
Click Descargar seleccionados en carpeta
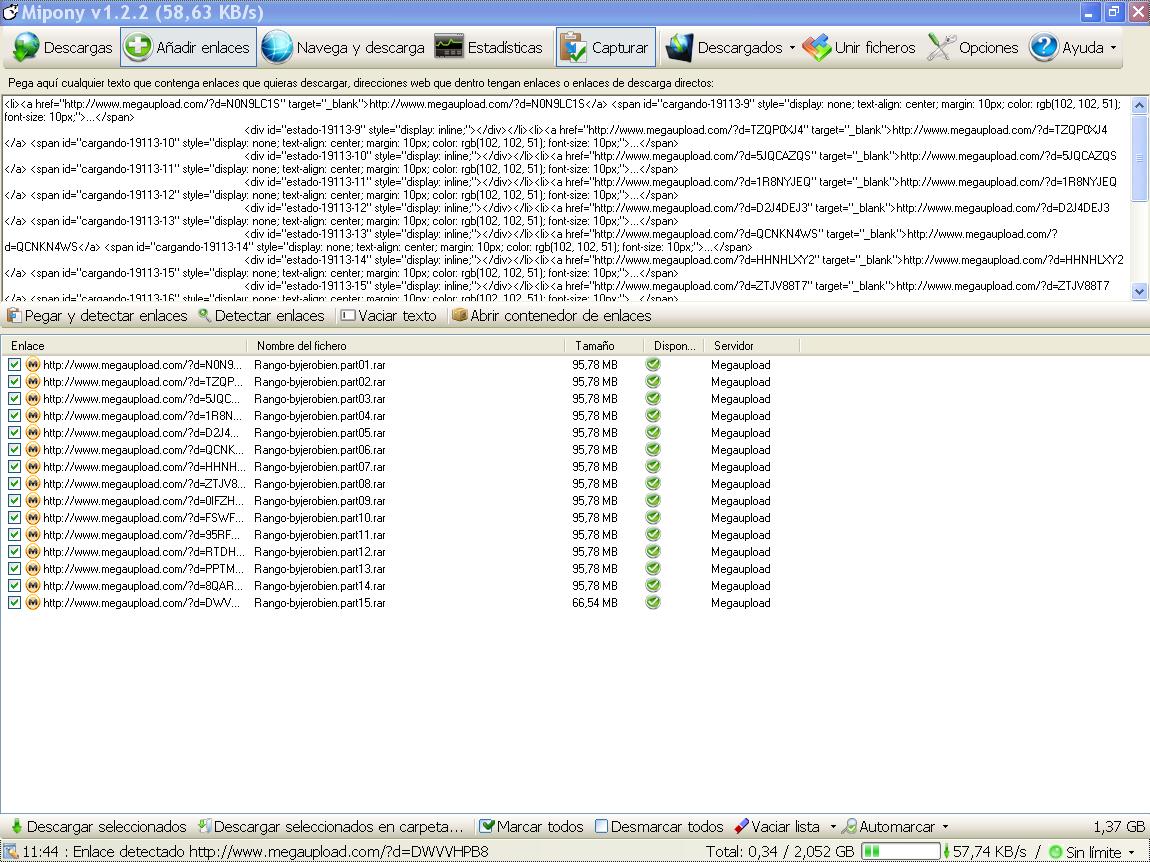point(332,826)
